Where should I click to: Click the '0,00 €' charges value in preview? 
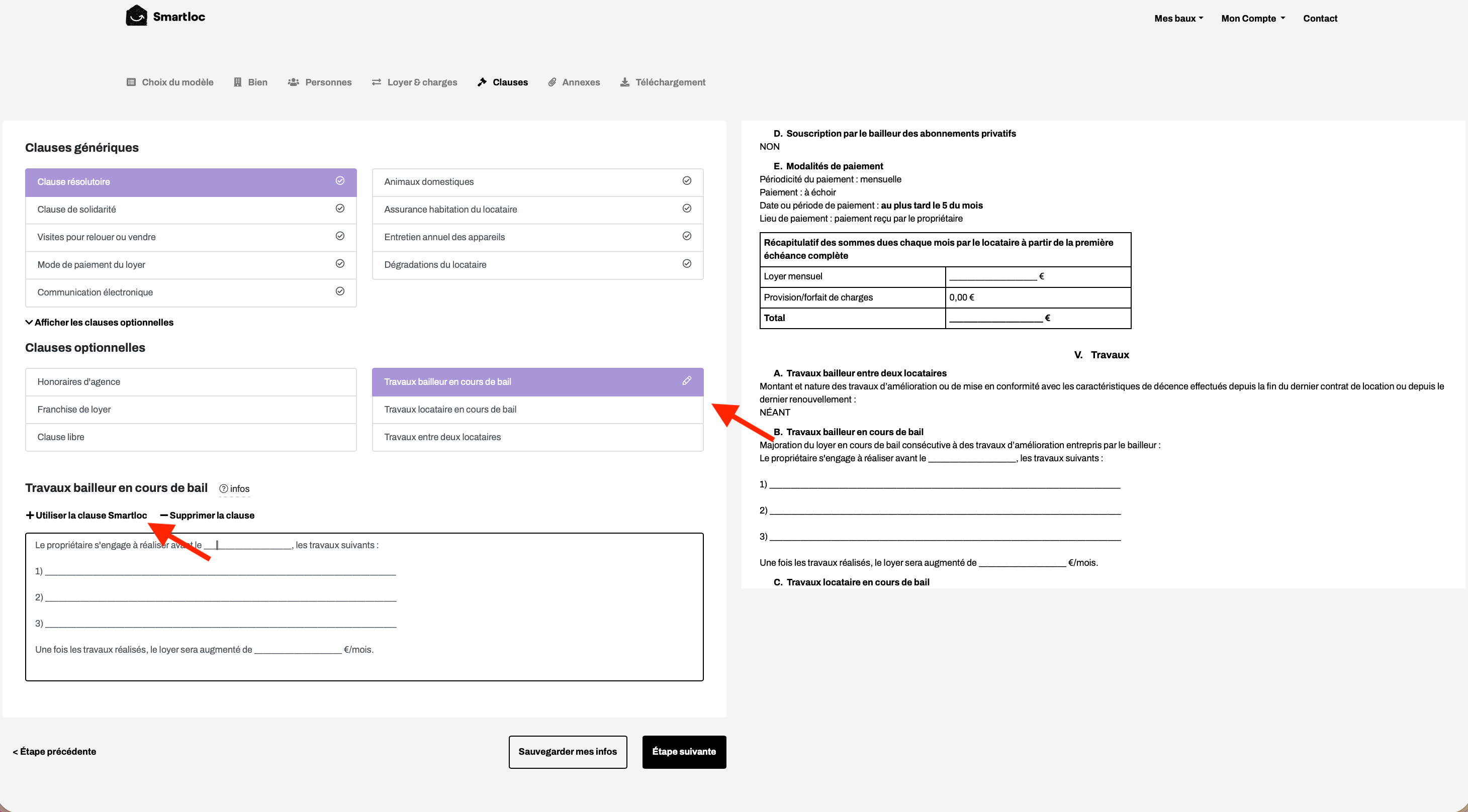962,297
